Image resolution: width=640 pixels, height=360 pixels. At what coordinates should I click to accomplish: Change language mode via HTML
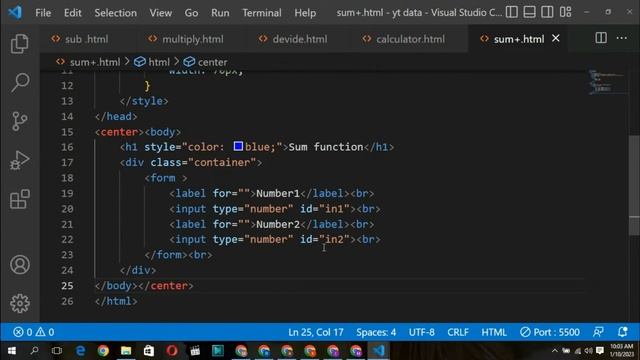point(494,332)
